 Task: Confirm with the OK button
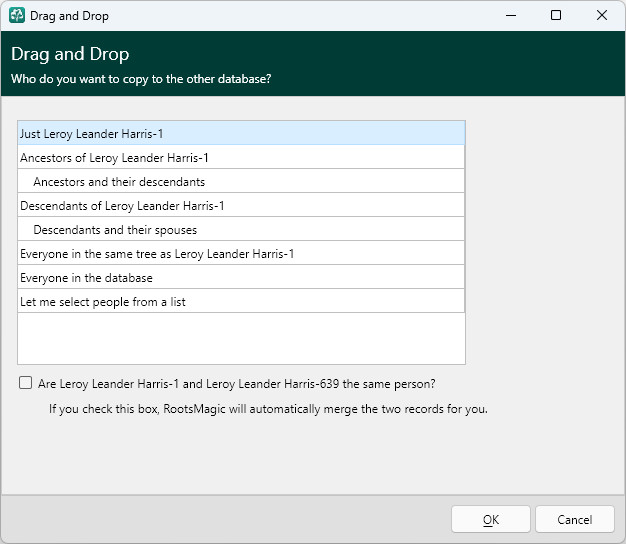pyautogui.click(x=491, y=519)
